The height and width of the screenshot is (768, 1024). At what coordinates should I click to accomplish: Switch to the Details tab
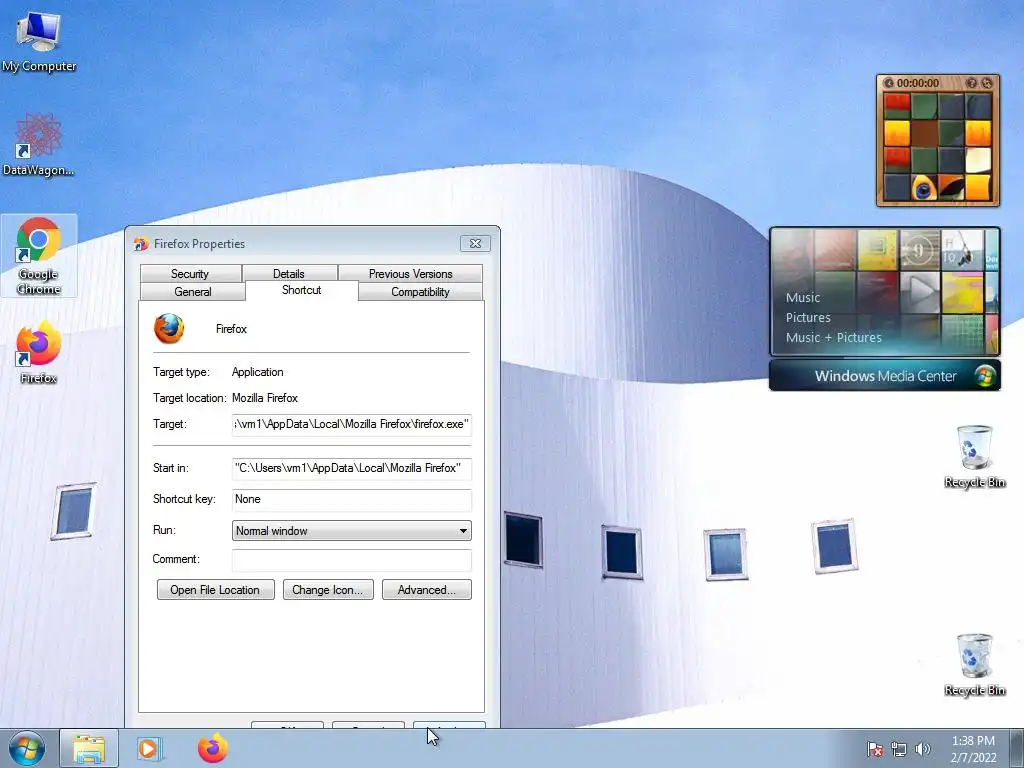pos(289,274)
